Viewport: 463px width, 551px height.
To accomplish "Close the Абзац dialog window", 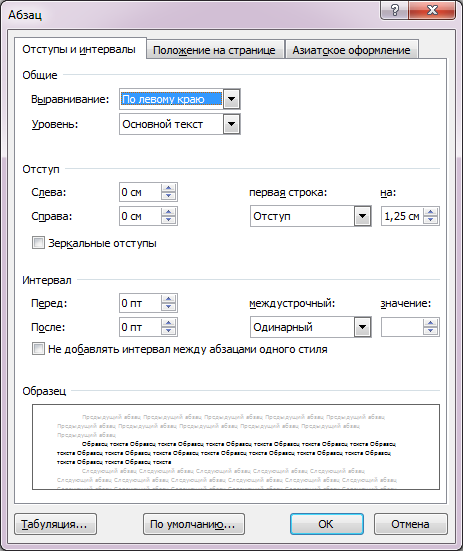I will pos(432,10).
